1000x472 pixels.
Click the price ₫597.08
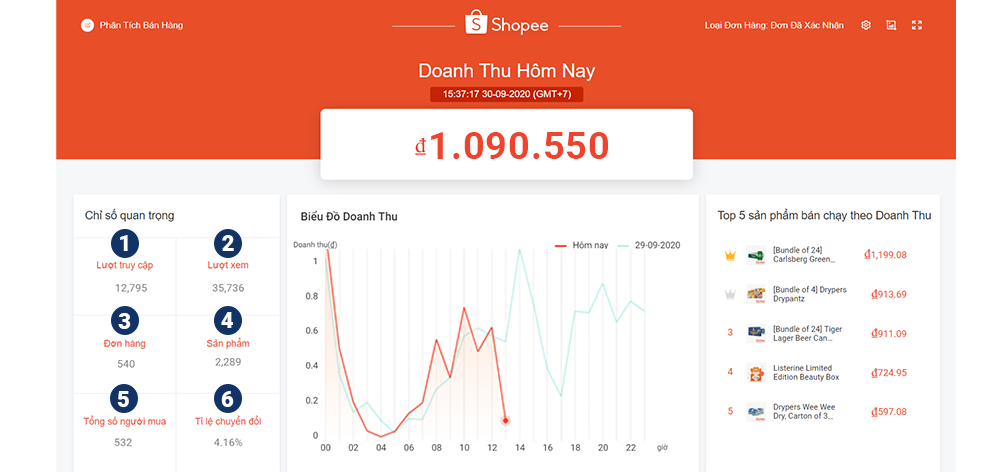pyautogui.click(x=889, y=411)
